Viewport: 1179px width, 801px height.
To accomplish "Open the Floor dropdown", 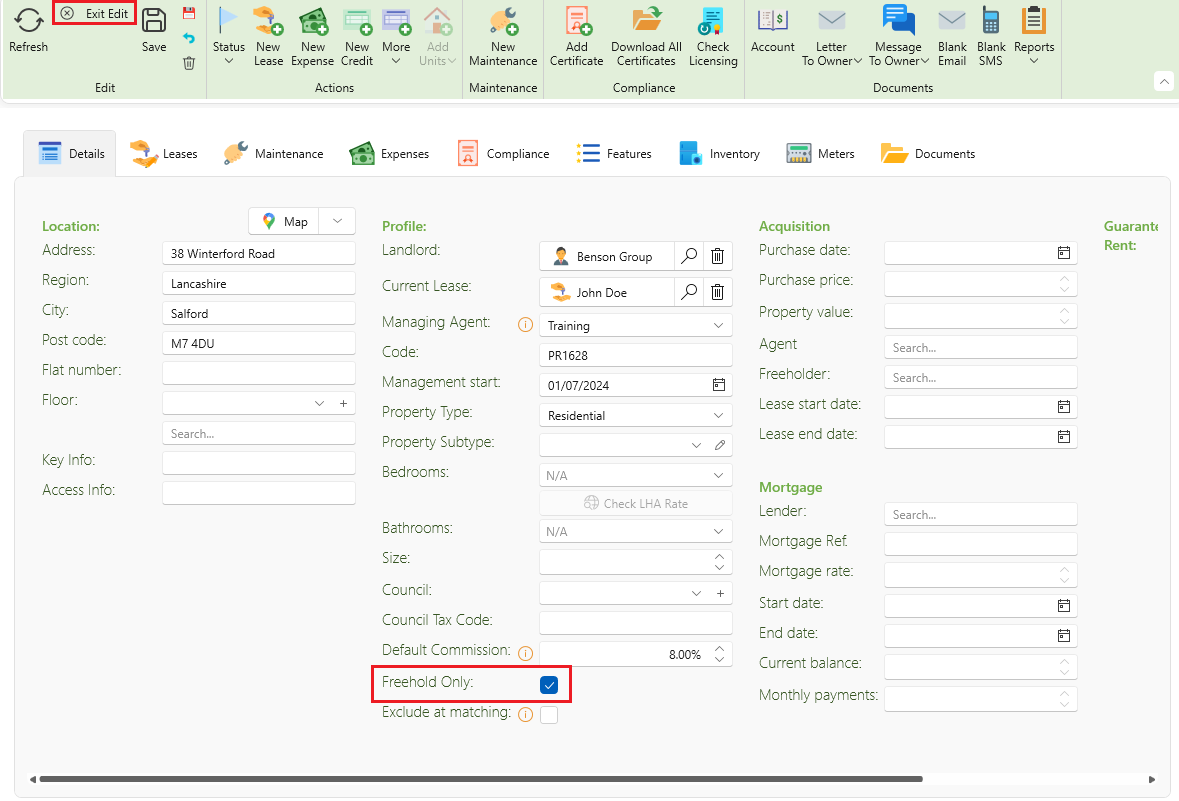I will point(319,403).
